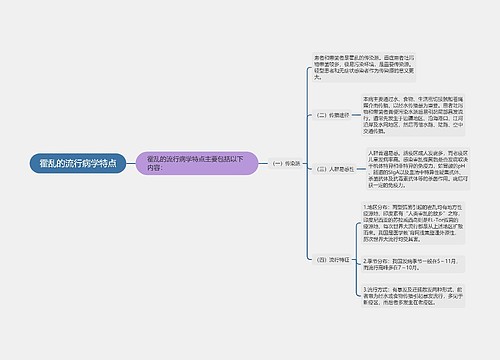Select the 3.流行方式 note box
The width and height of the screenshot is (500, 360).
(x=413, y=296)
